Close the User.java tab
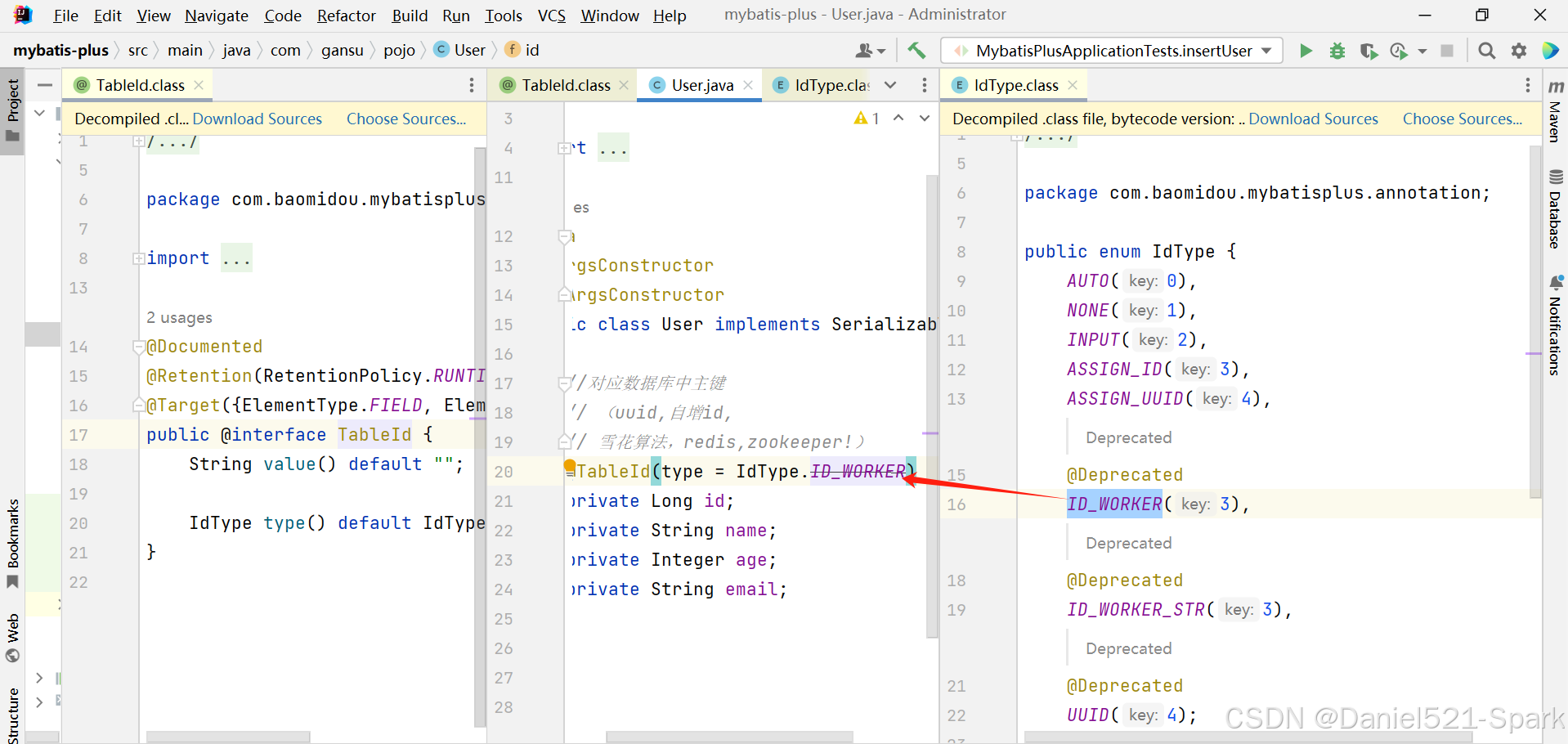The image size is (1568, 744). click(x=748, y=85)
